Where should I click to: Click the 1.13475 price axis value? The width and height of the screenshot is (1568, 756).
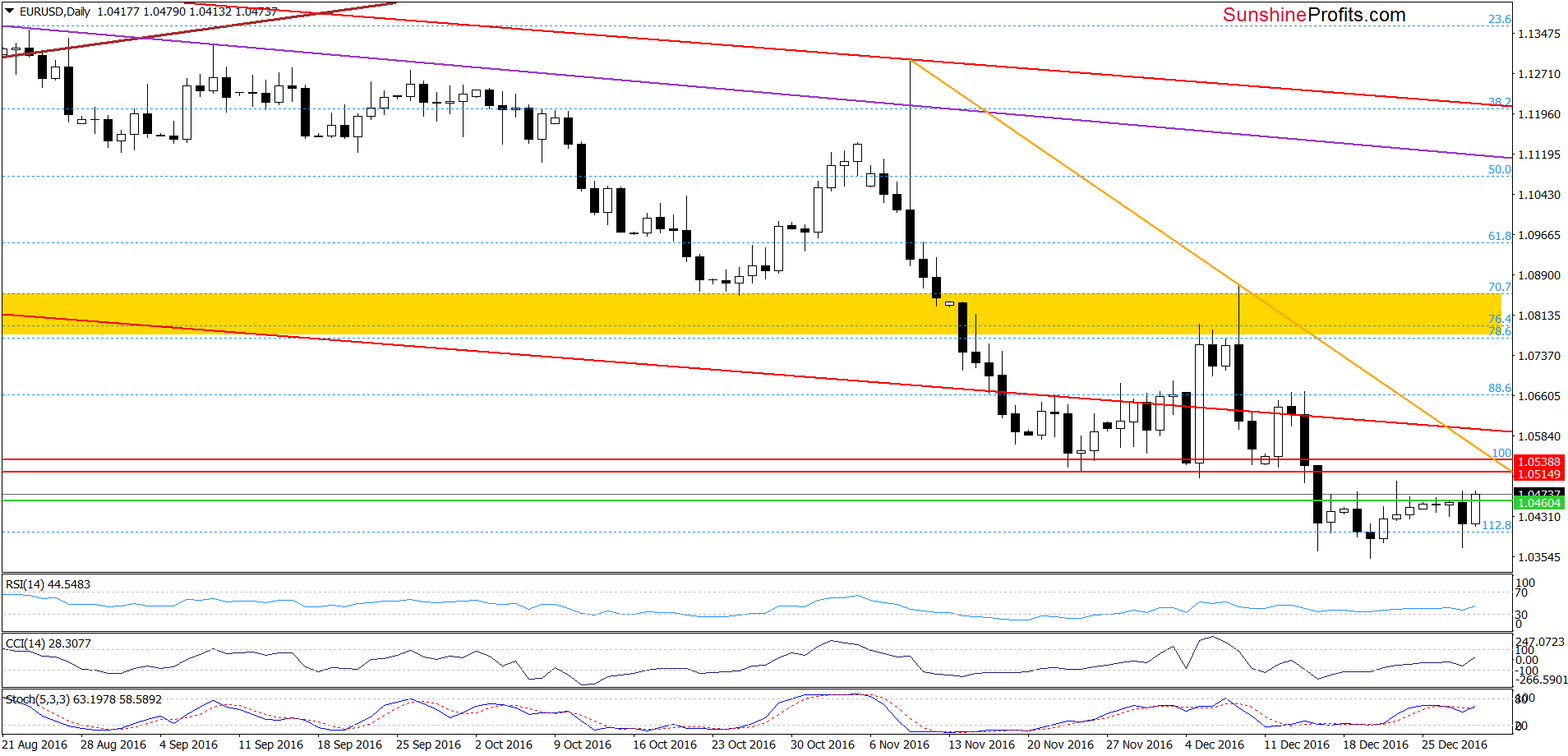click(x=1539, y=34)
